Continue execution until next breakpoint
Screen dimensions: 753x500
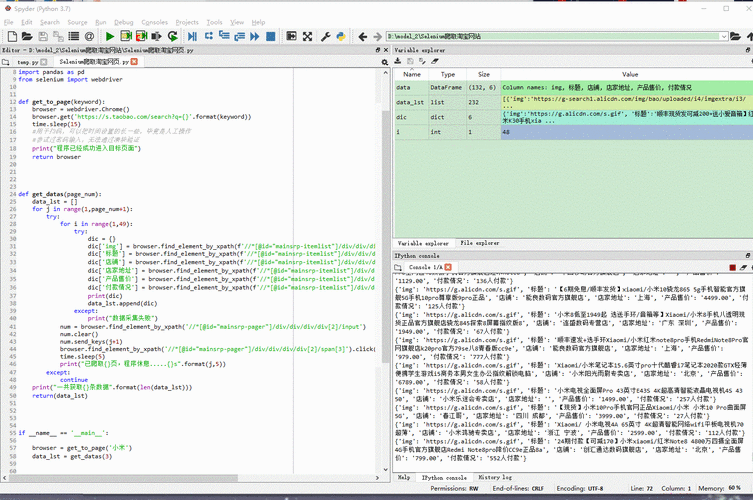[x=255, y=36]
